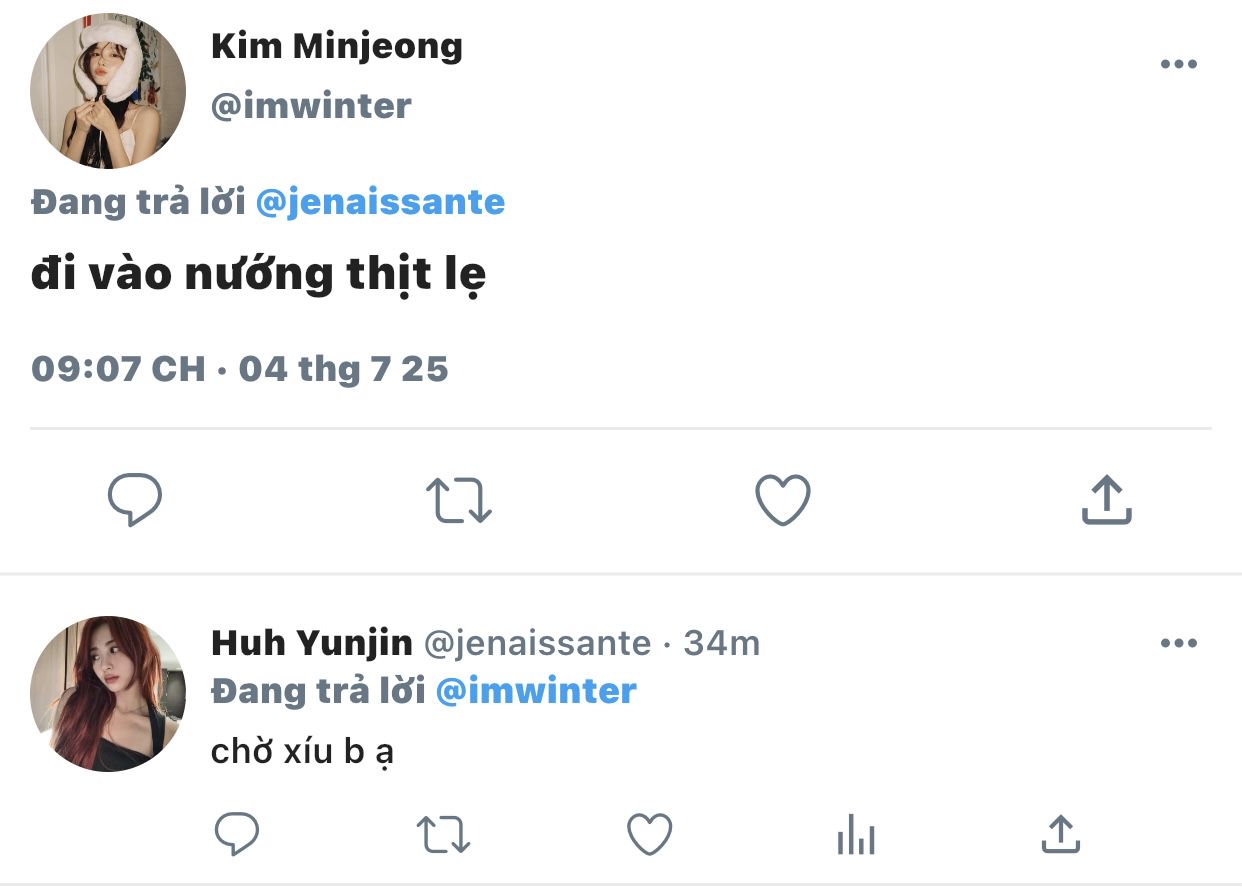This screenshot has height=891, width=1242.
Task: Open Huh Yunjin's profile picture
Action: (108, 693)
